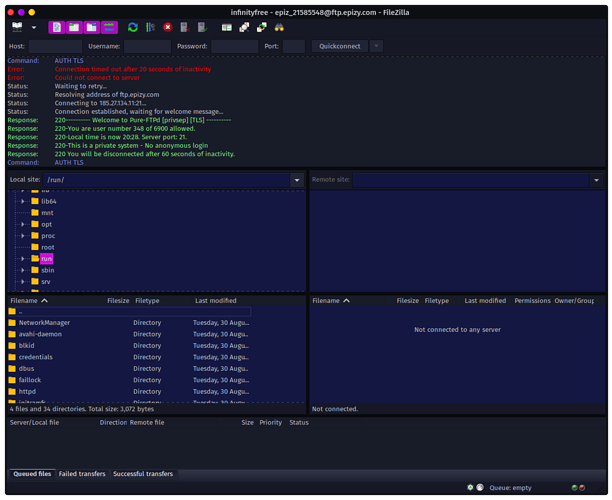Select the mnt folder in tree
Screen dimensions: 612x500
pyautogui.click(x=47, y=213)
